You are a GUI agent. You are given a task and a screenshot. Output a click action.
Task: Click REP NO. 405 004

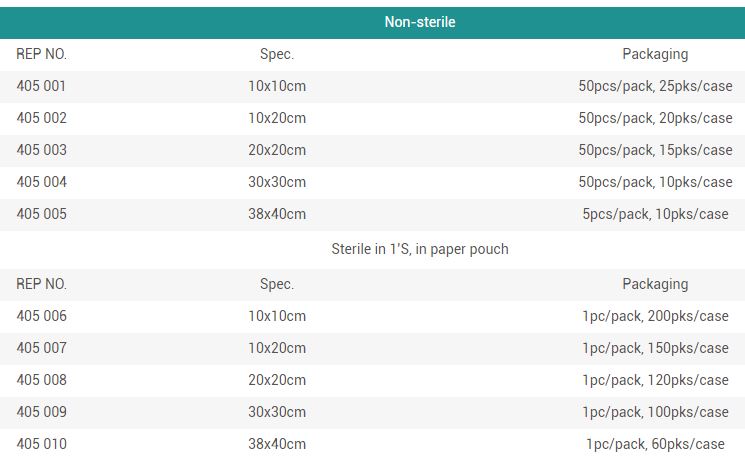(x=41, y=182)
